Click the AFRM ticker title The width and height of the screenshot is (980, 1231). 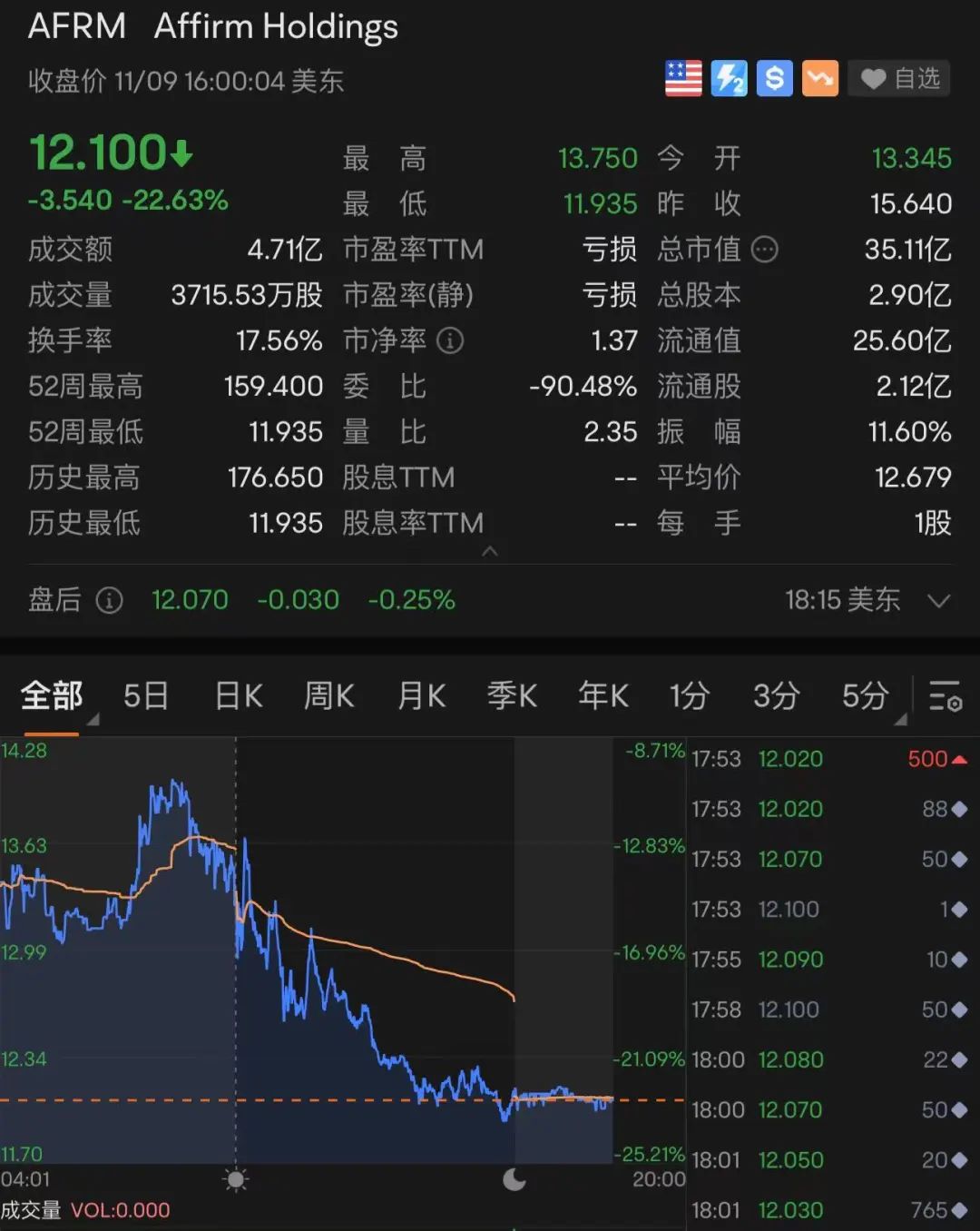point(77,27)
